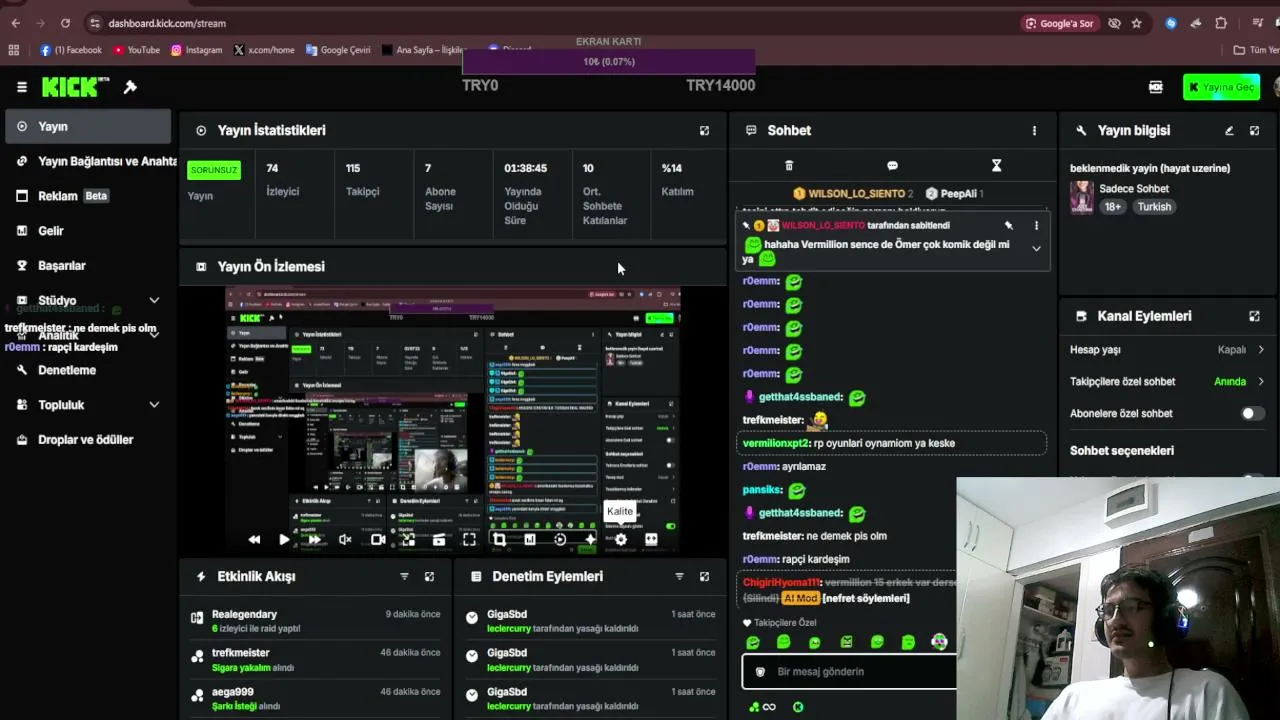Expand the Topluluk sidebar section
Screen dimensions: 1280x720
point(154,405)
